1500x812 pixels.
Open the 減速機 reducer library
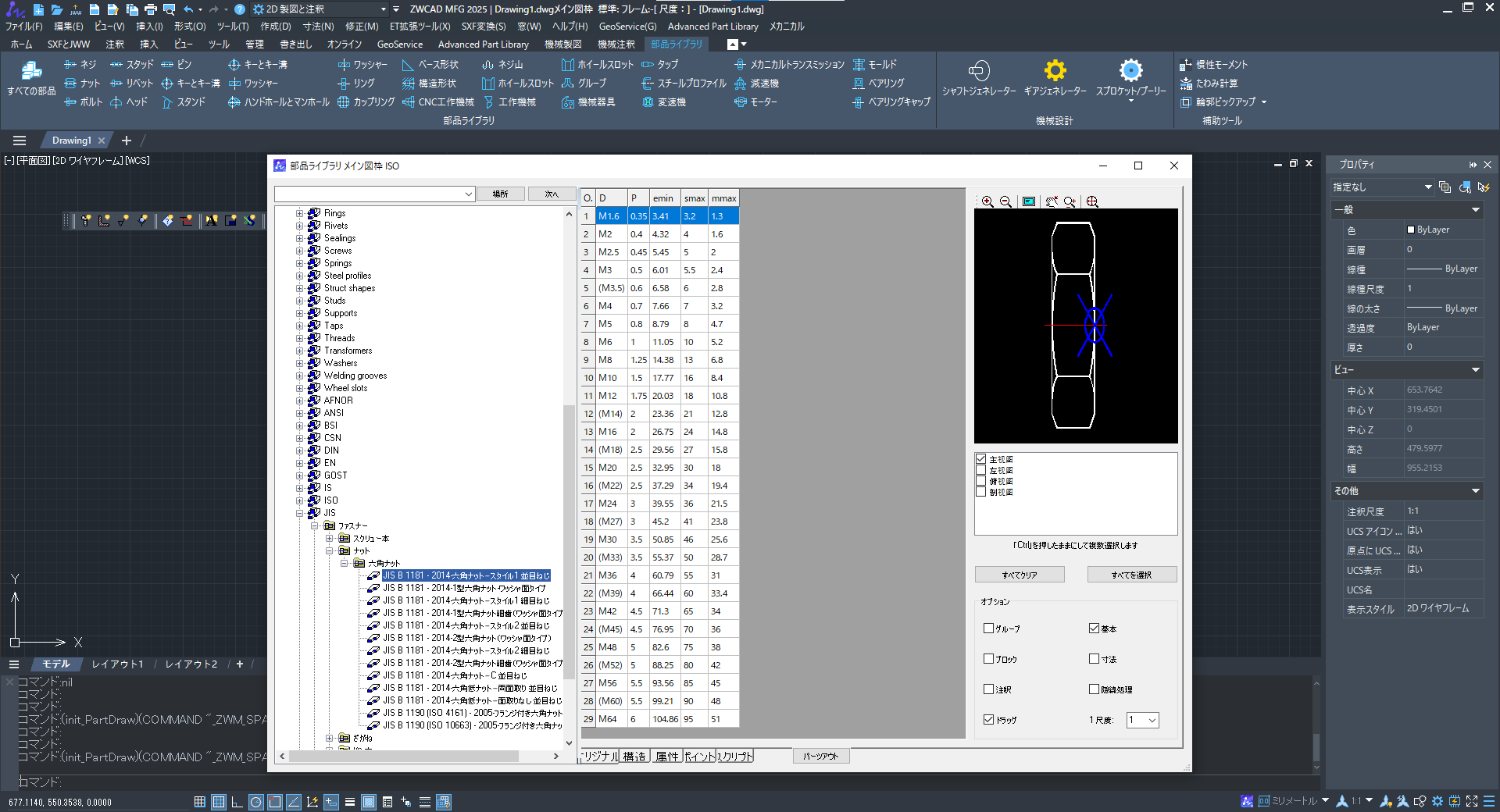[x=756, y=83]
